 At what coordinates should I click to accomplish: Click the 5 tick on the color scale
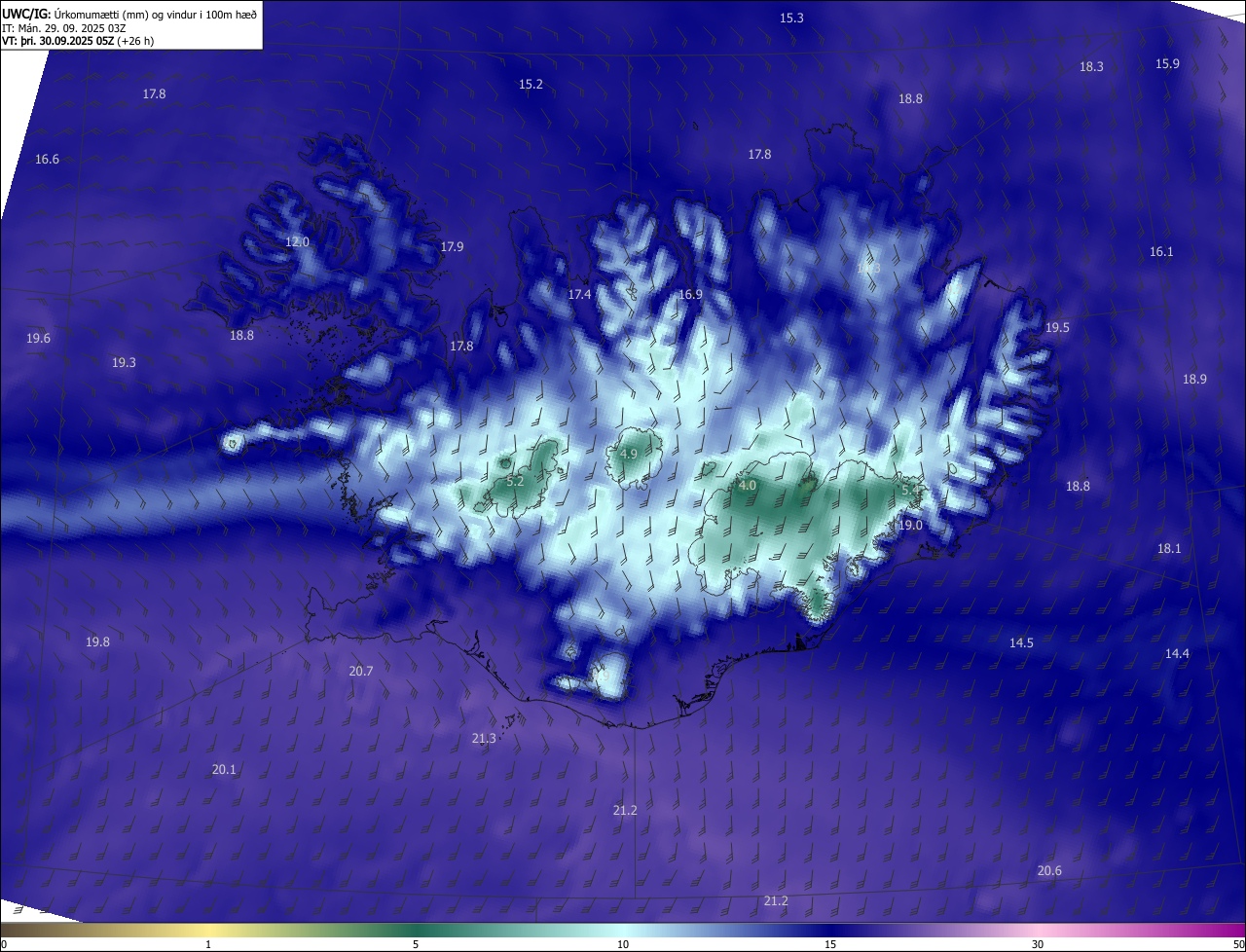pos(416,945)
